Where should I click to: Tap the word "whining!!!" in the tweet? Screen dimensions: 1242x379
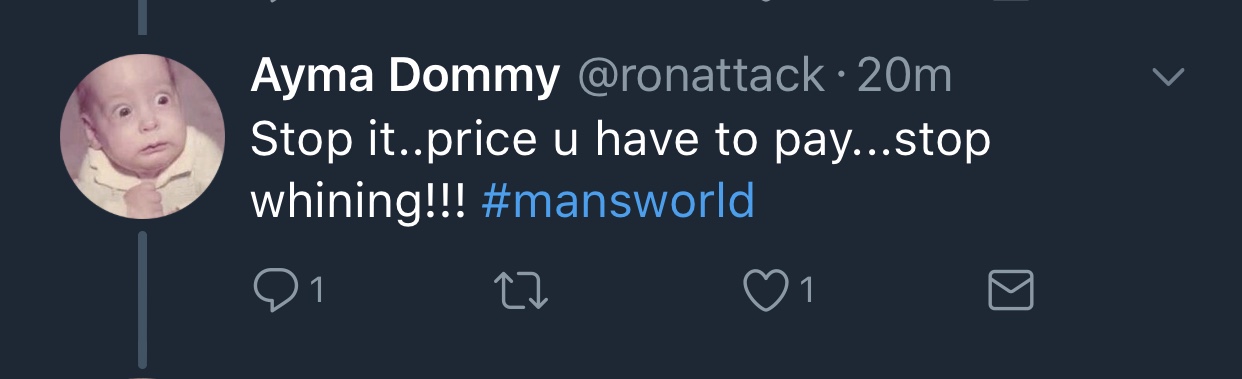click(x=358, y=202)
